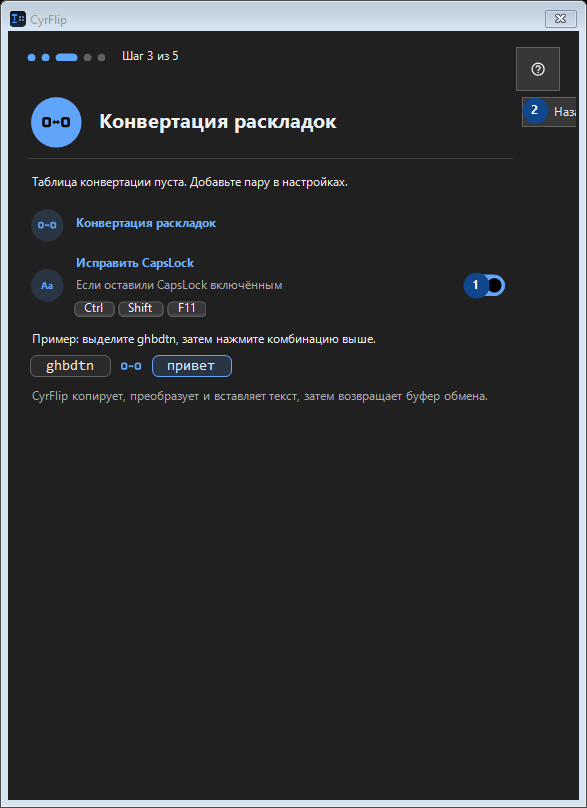Screen dimensions: 587x808
Task: Select the привет example chip
Action: click(192, 366)
